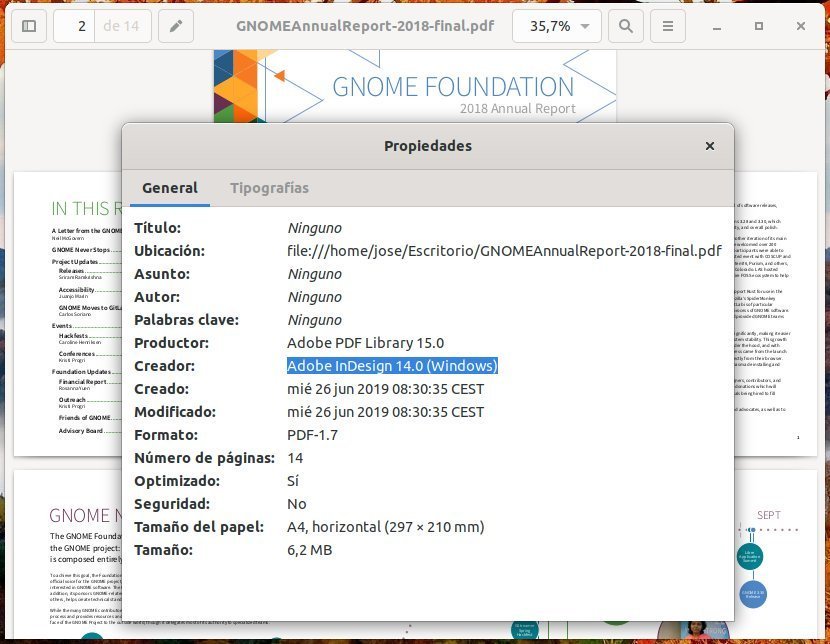Switch to the General tab
This screenshot has width=830, height=644.
[x=170, y=188]
